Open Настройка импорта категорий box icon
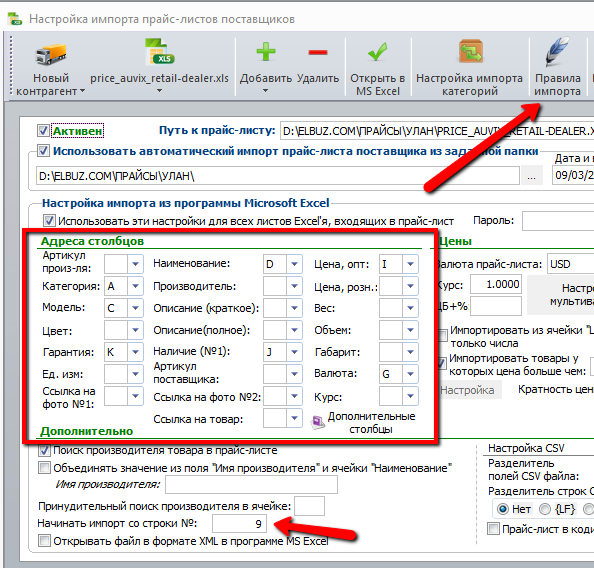Image resolution: width=594 pixels, height=568 pixels. point(470,51)
